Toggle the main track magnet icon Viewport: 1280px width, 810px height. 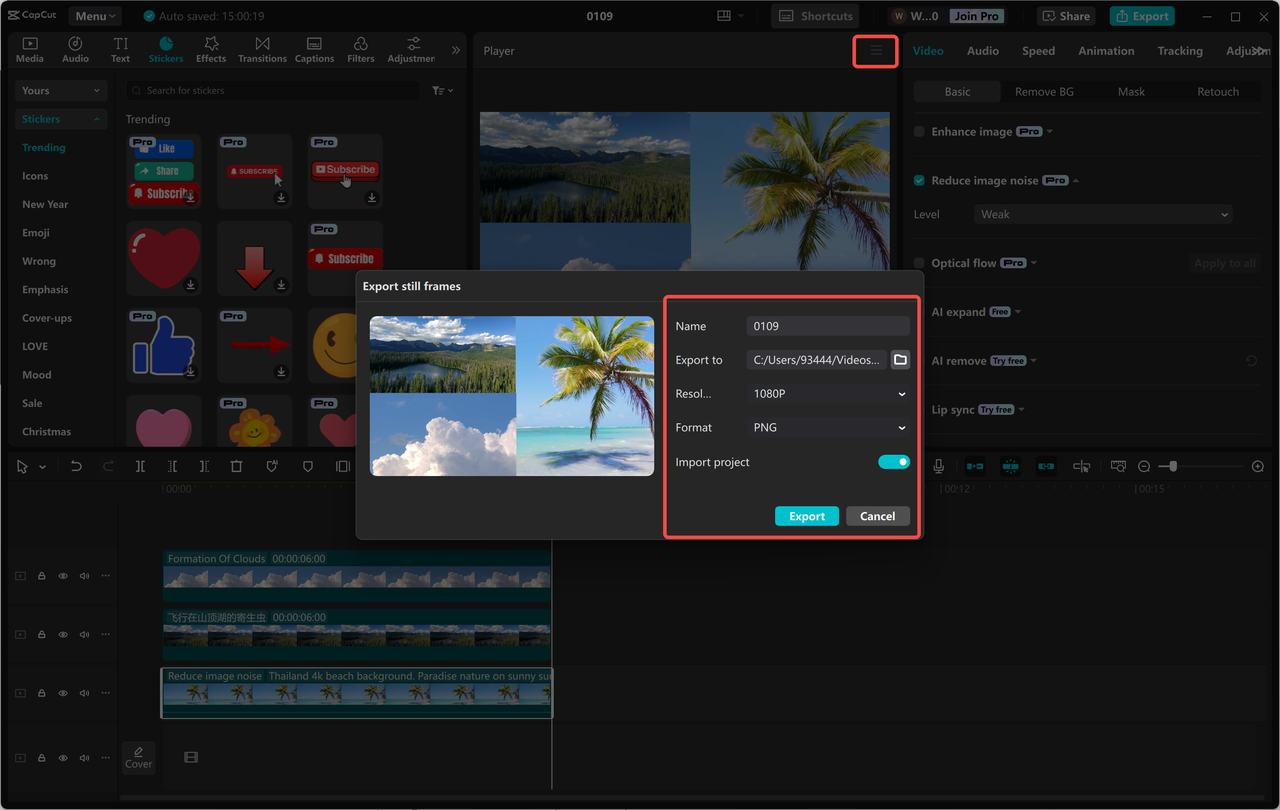coord(974,466)
